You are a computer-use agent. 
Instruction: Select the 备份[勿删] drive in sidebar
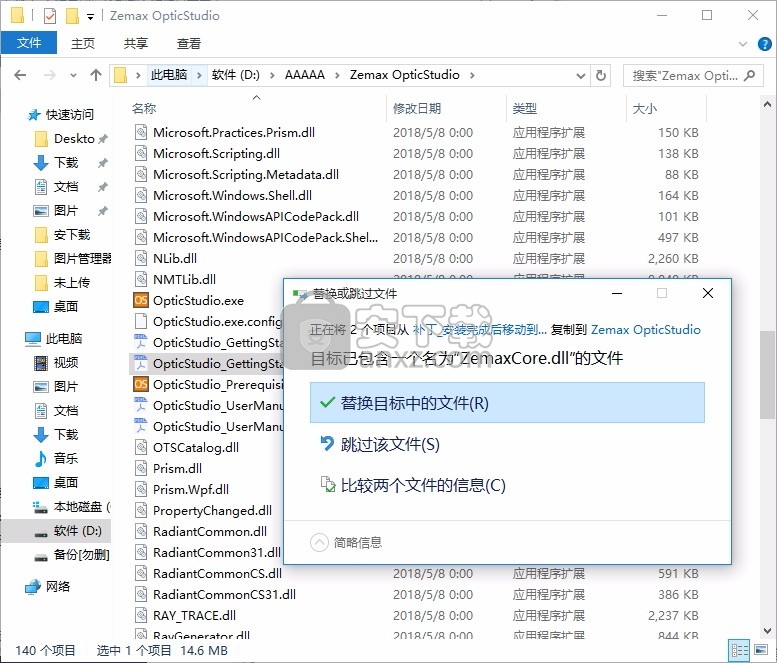click(x=81, y=555)
